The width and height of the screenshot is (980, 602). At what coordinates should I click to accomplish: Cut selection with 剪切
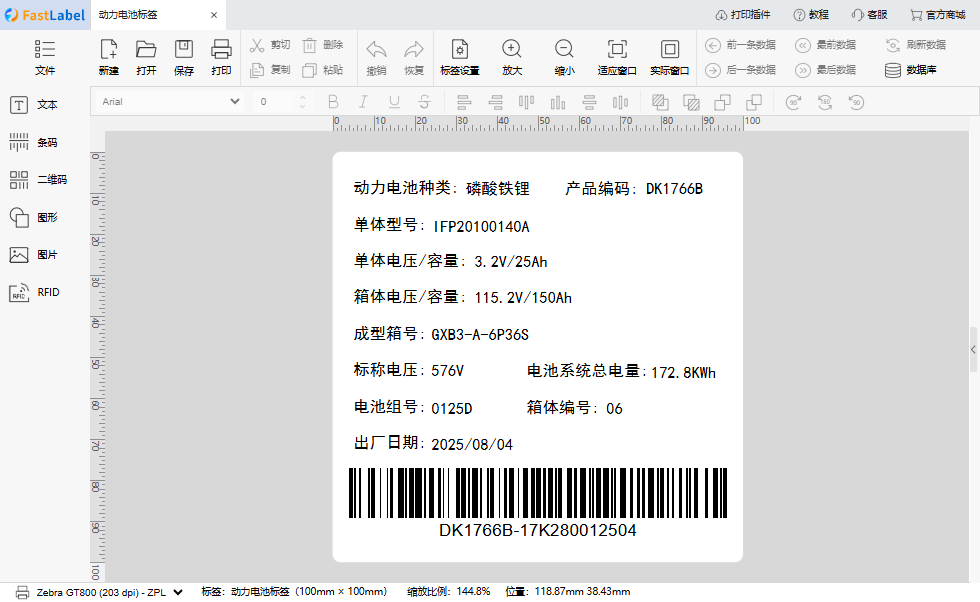[x=270, y=45]
